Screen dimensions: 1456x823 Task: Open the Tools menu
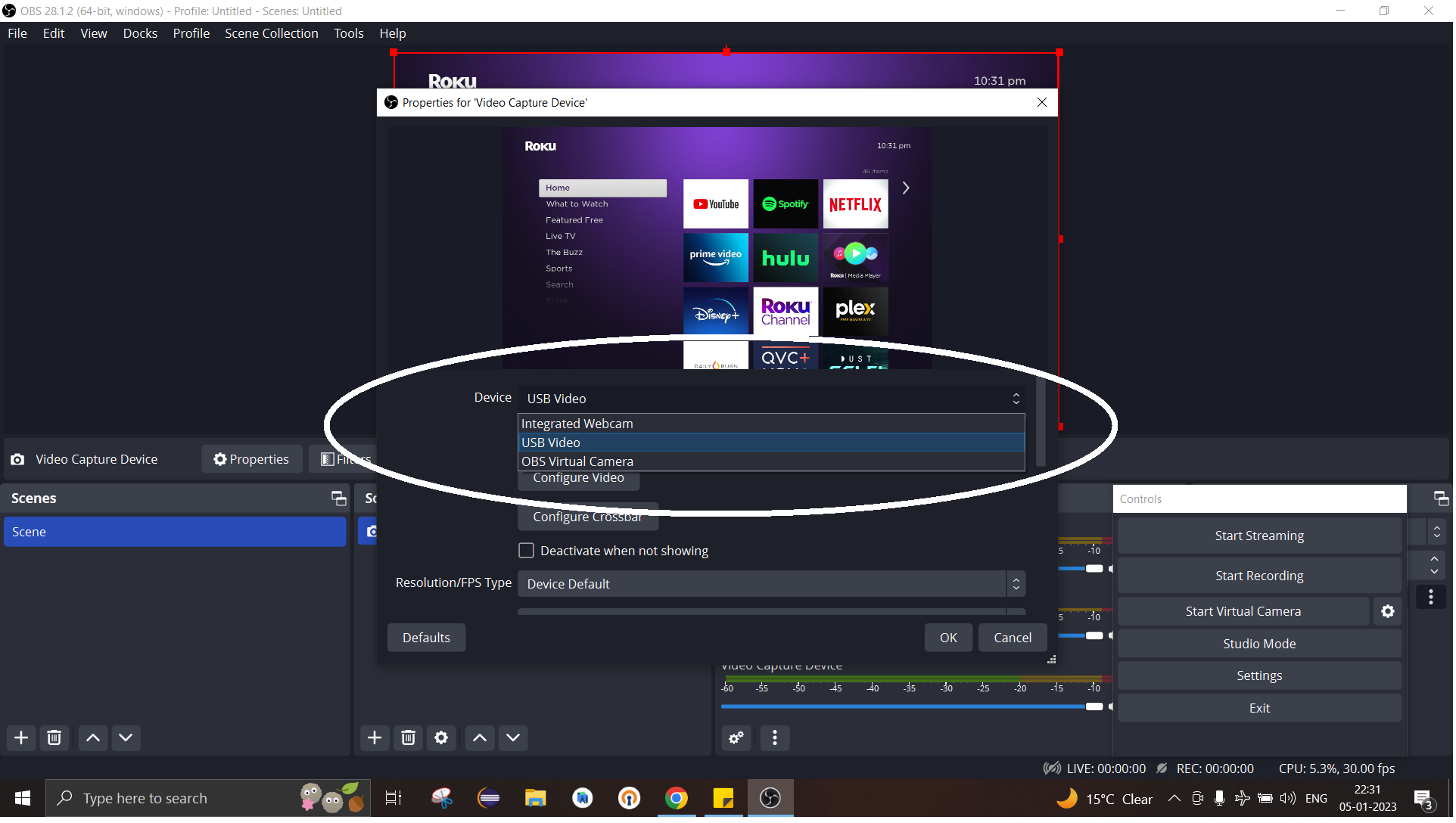click(350, 33)
